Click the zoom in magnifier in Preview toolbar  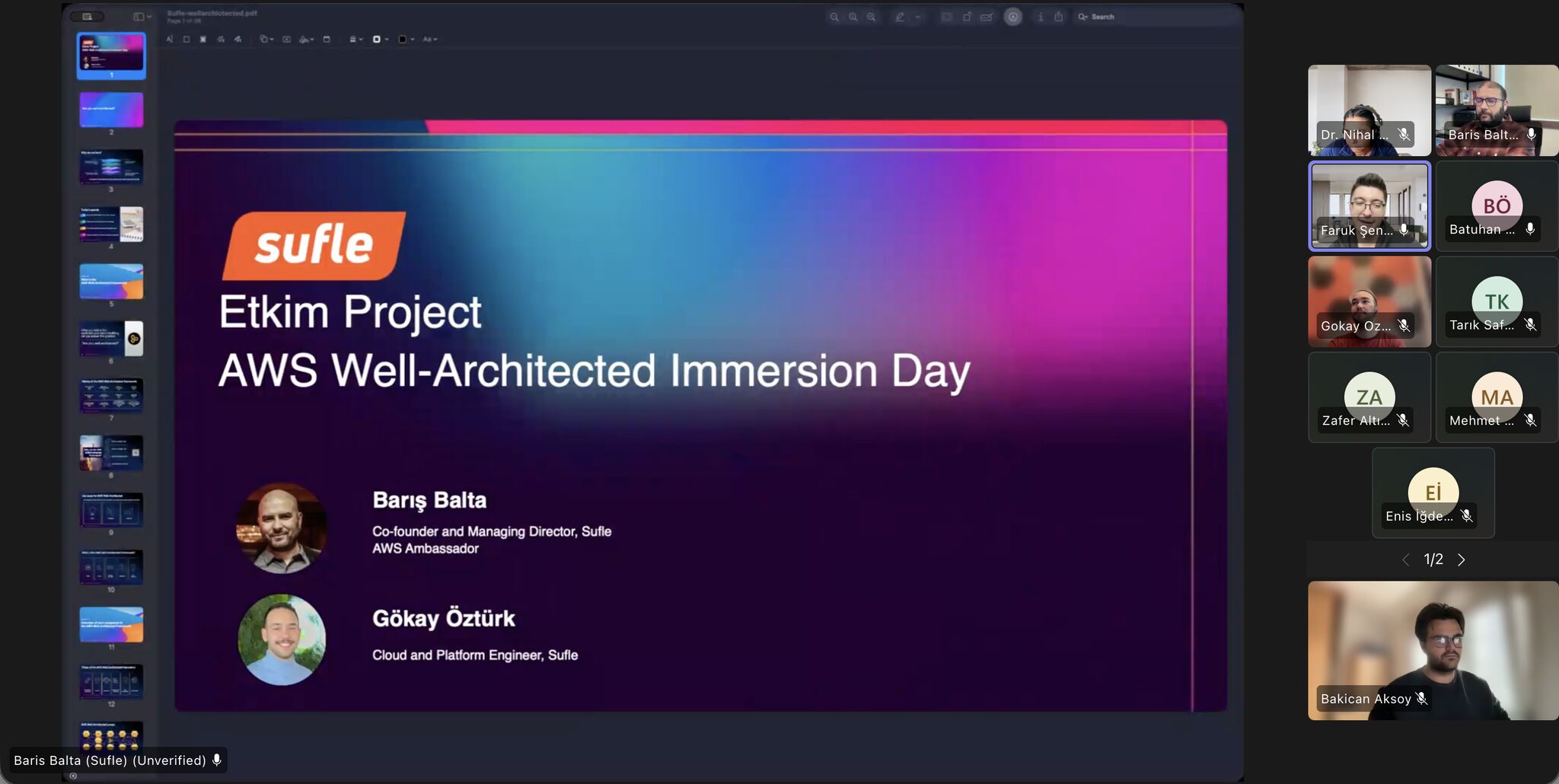871,17
